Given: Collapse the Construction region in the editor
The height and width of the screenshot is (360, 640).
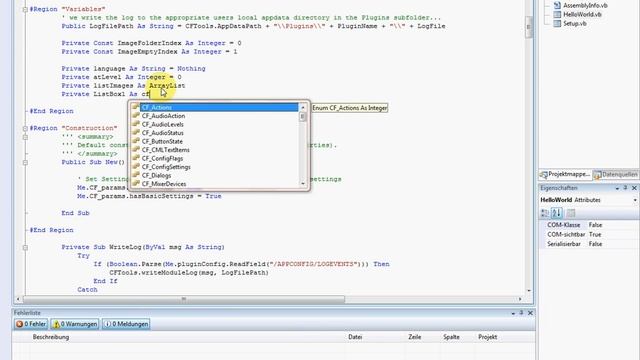Looking at the screenshot, I should [x=25, y=128].
